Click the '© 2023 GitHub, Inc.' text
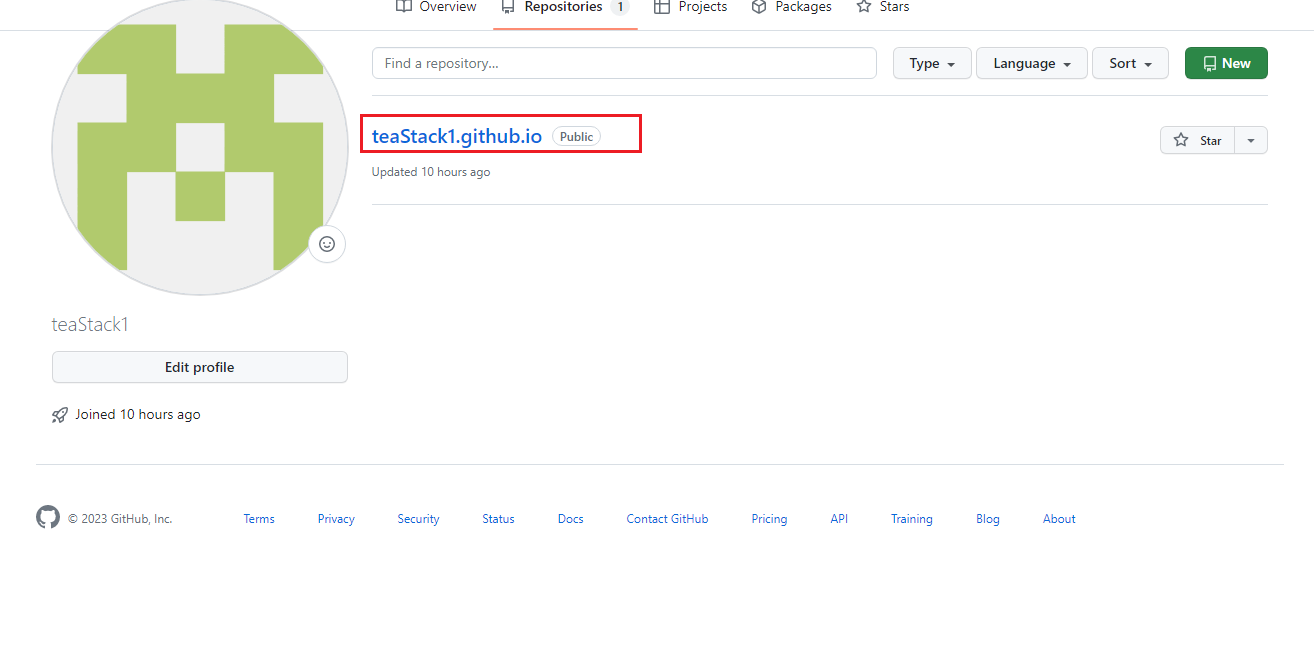1314x671 pixels. (x=120, y=519)
